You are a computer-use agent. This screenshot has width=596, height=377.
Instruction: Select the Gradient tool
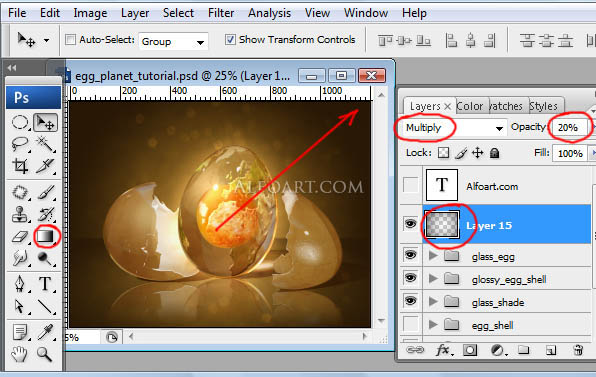pyautogui.click(x=46, y=236)
